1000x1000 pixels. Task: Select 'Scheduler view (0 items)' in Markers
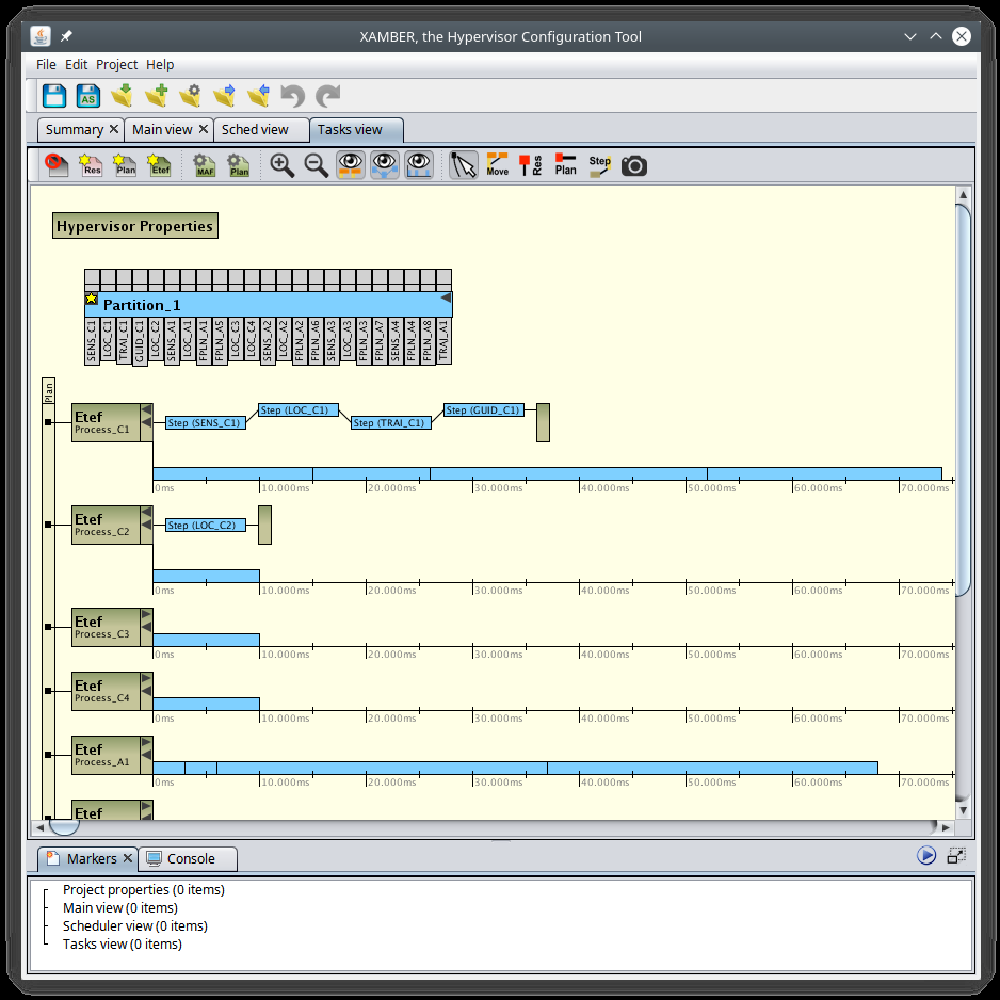[x=135, y=926]
